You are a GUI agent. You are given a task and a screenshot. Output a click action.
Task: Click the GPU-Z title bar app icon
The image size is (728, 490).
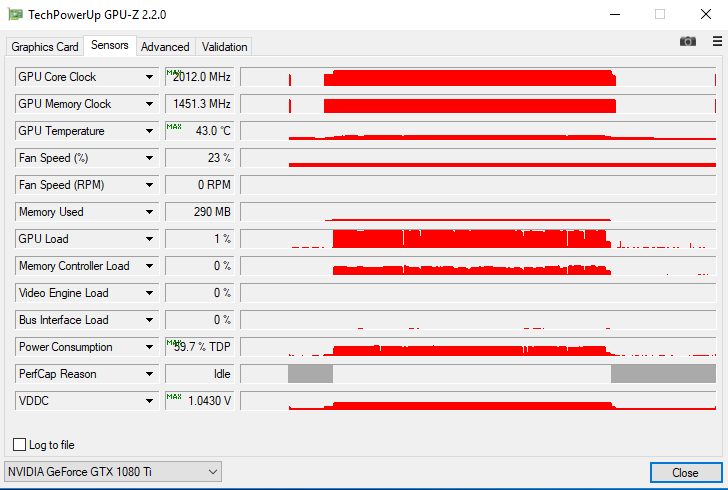click(x=15, y=15)
